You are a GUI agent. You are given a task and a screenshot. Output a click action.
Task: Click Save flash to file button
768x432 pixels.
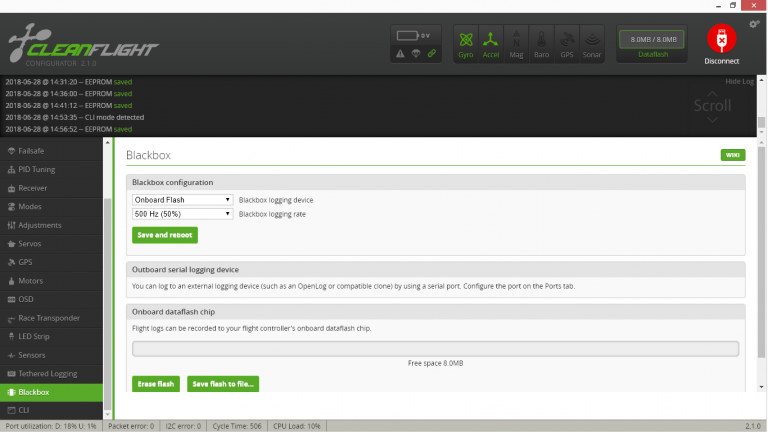click(x=222, y=384)
